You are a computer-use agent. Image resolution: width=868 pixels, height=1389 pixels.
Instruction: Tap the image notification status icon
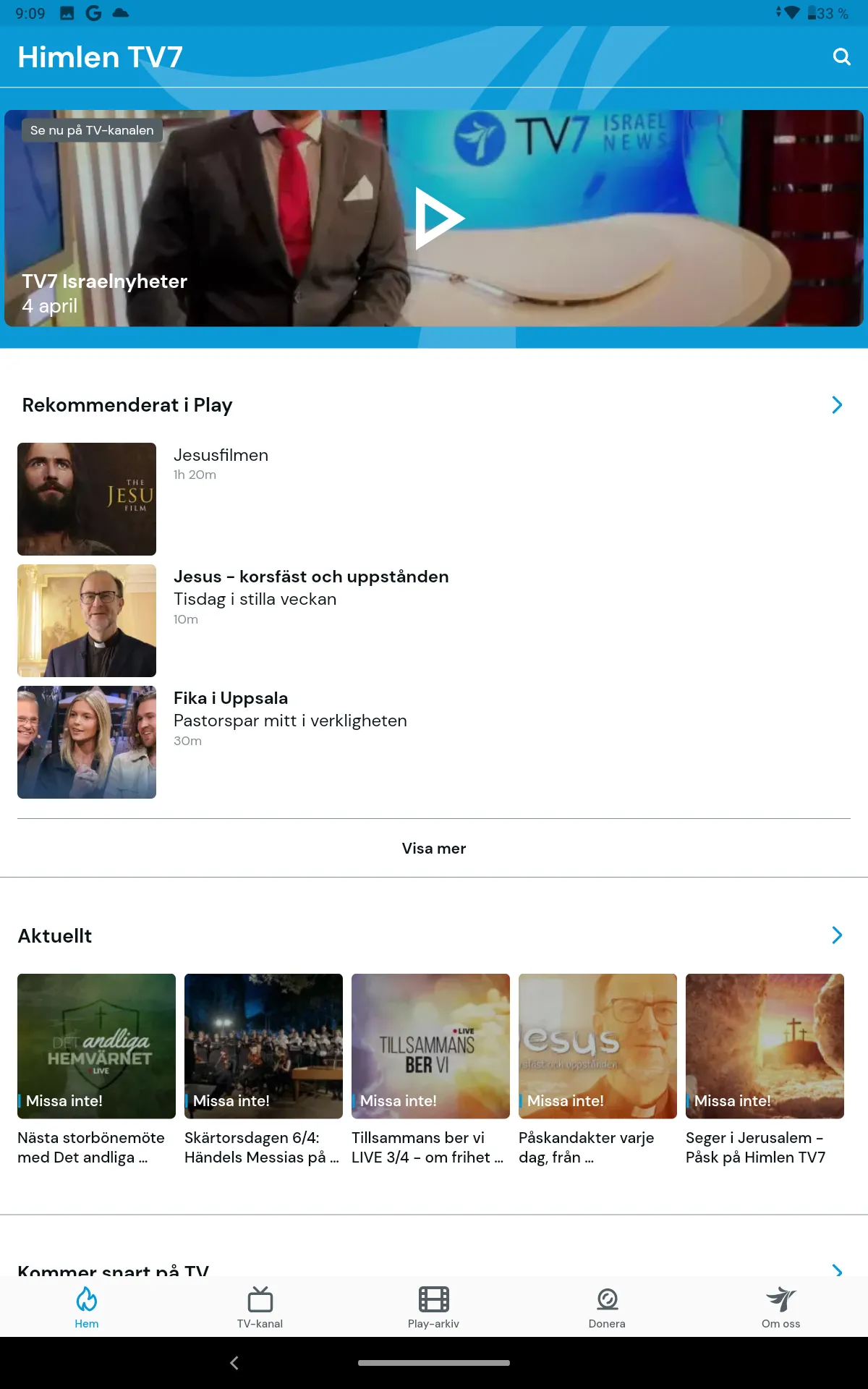point(67,13)
